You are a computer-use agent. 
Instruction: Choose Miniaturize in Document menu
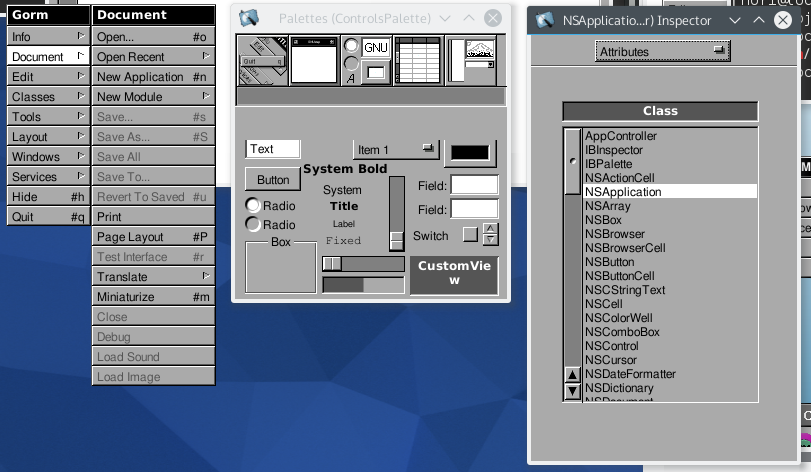(x=154, y=297)
